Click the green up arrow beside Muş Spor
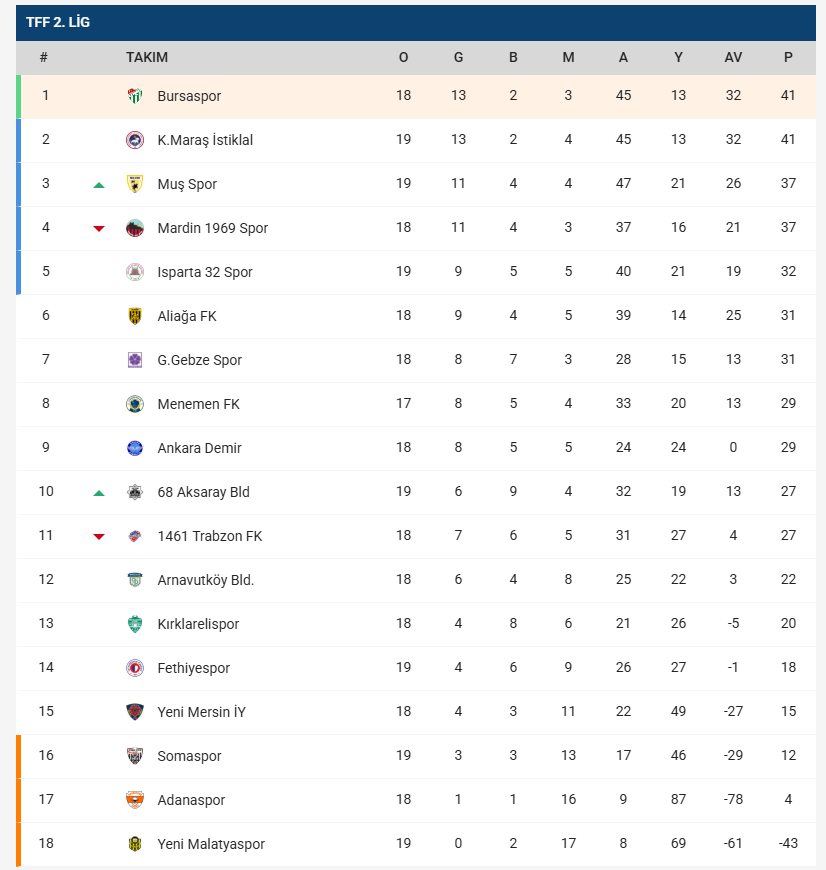 click(99, 185)
